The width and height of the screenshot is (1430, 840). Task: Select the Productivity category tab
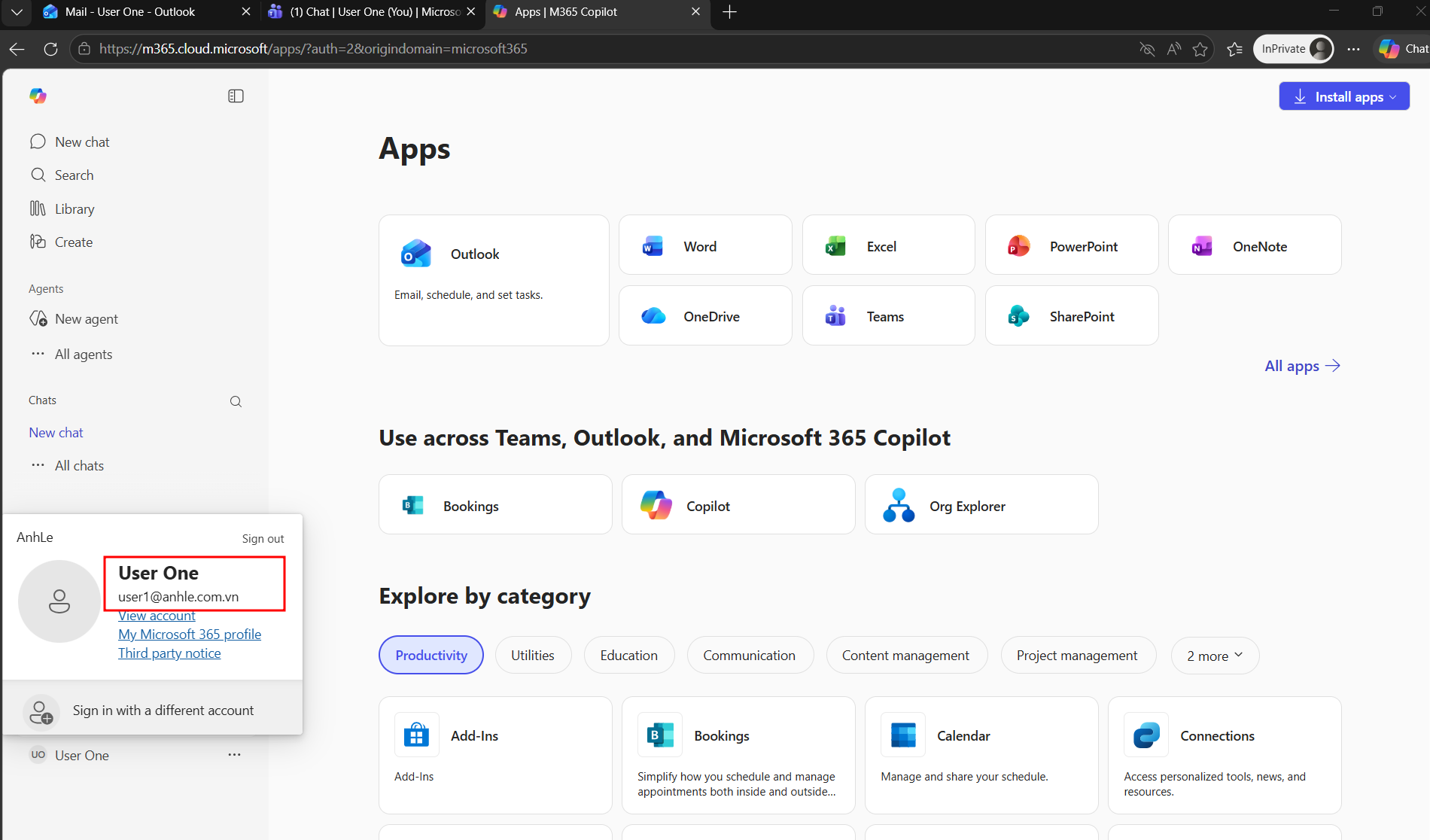[431, 655]
